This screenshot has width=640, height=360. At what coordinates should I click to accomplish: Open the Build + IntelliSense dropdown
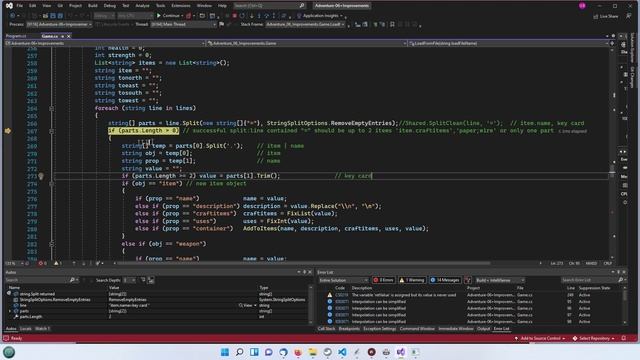(x=500, y=280)
